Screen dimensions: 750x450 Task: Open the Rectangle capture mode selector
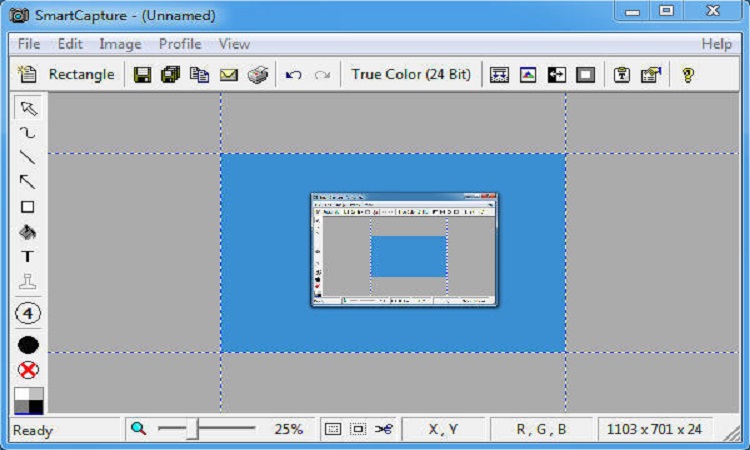coord(81,75)
